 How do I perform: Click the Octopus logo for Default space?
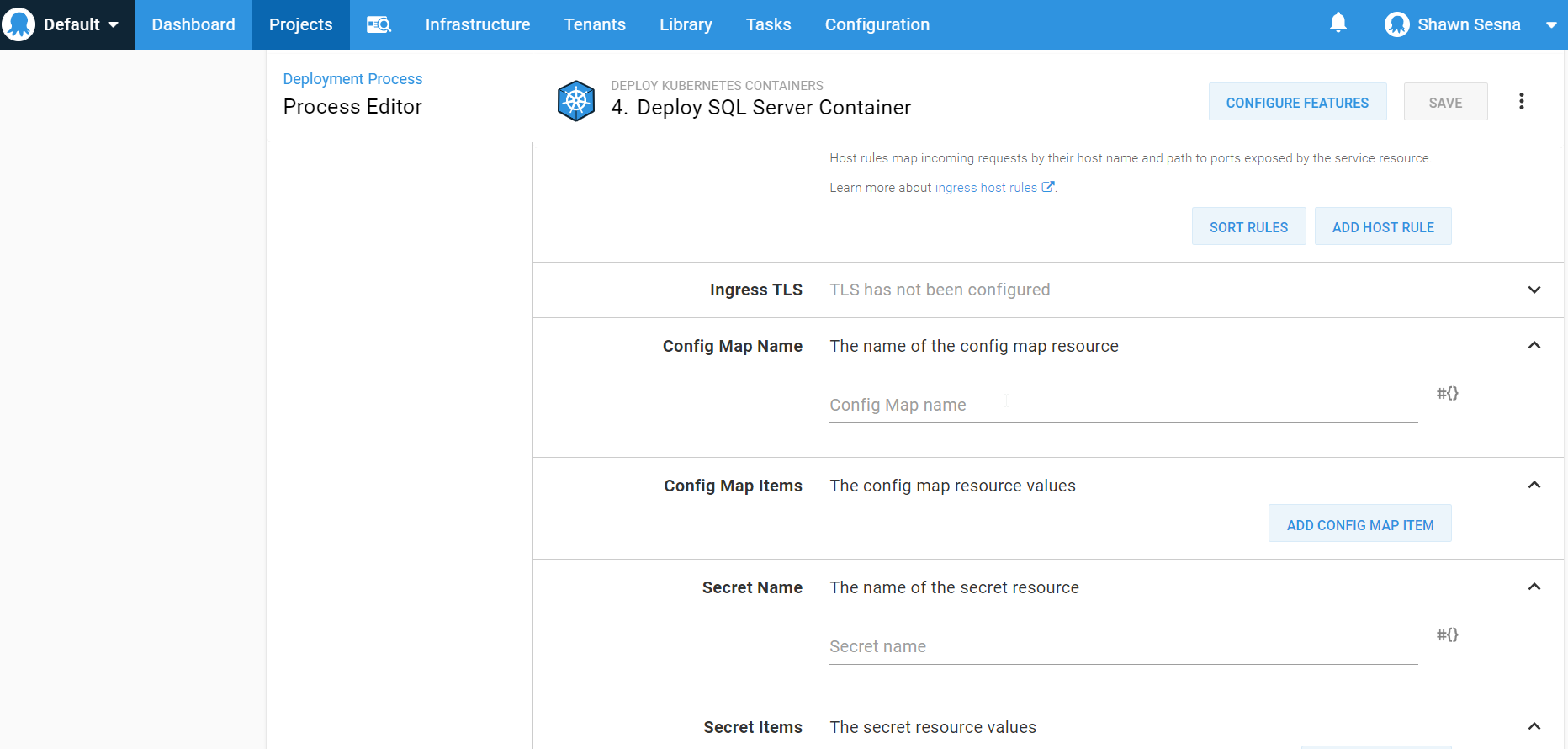(x=19, y=24)
